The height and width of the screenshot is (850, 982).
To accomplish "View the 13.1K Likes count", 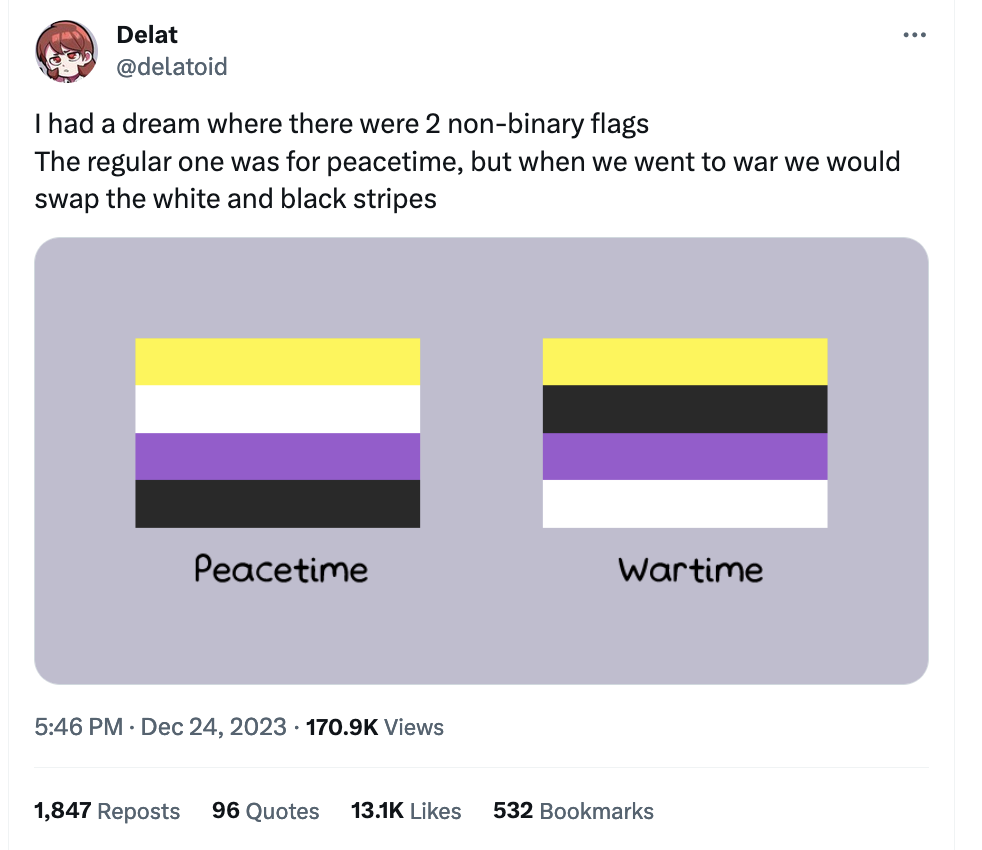I will click(405, 811).
